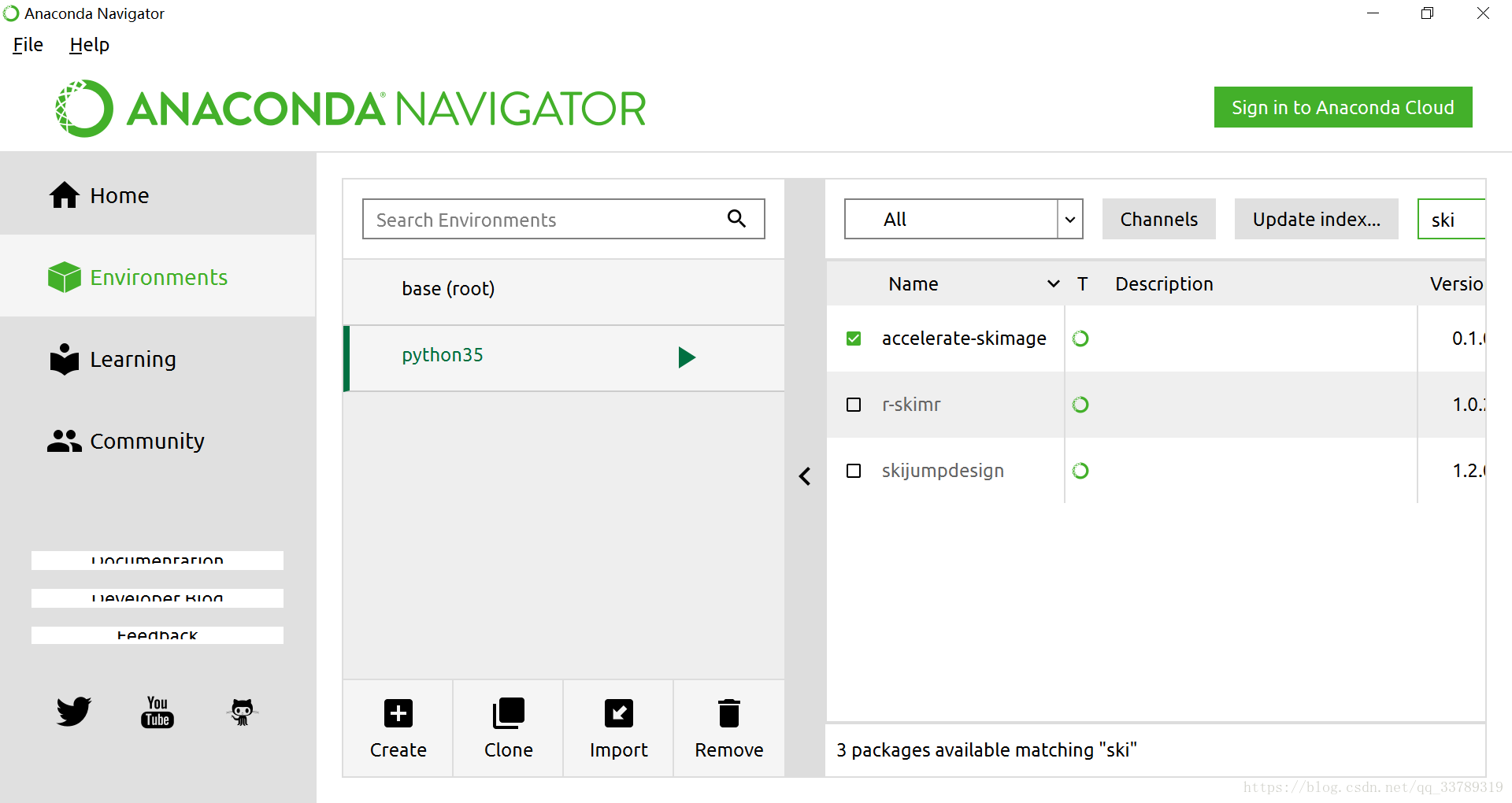Click the skijumpdesign version value 1.2
Viewport: 1512px width, 803px height.
pos(1469,471)
